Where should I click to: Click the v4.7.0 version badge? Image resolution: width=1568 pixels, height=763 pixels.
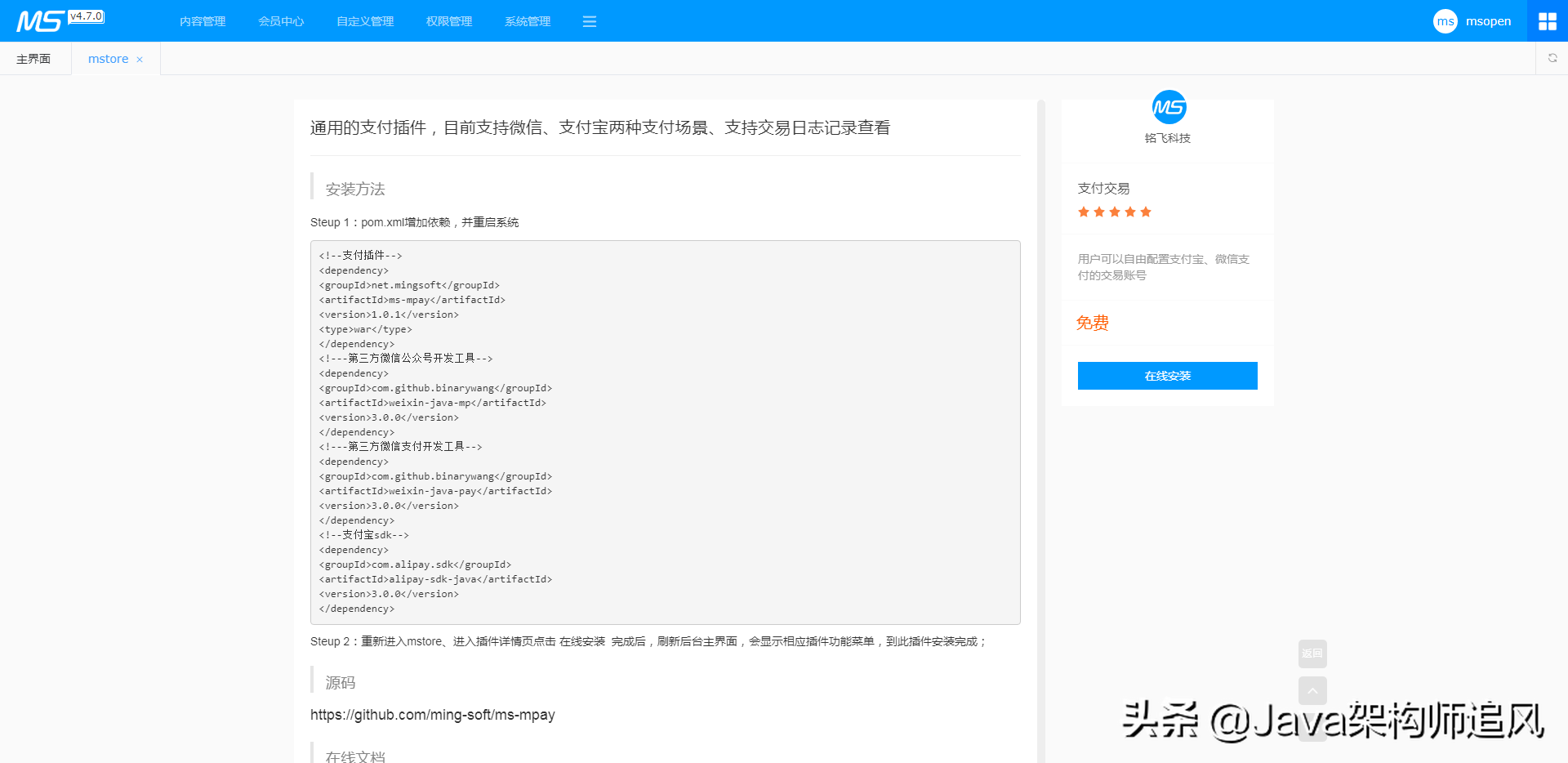86,15
